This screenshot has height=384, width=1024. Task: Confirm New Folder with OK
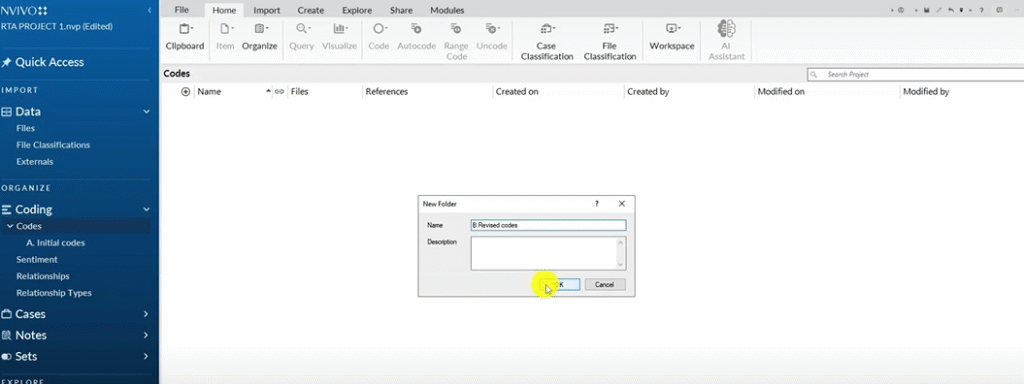pyautogui.click(x=560, y=285)
